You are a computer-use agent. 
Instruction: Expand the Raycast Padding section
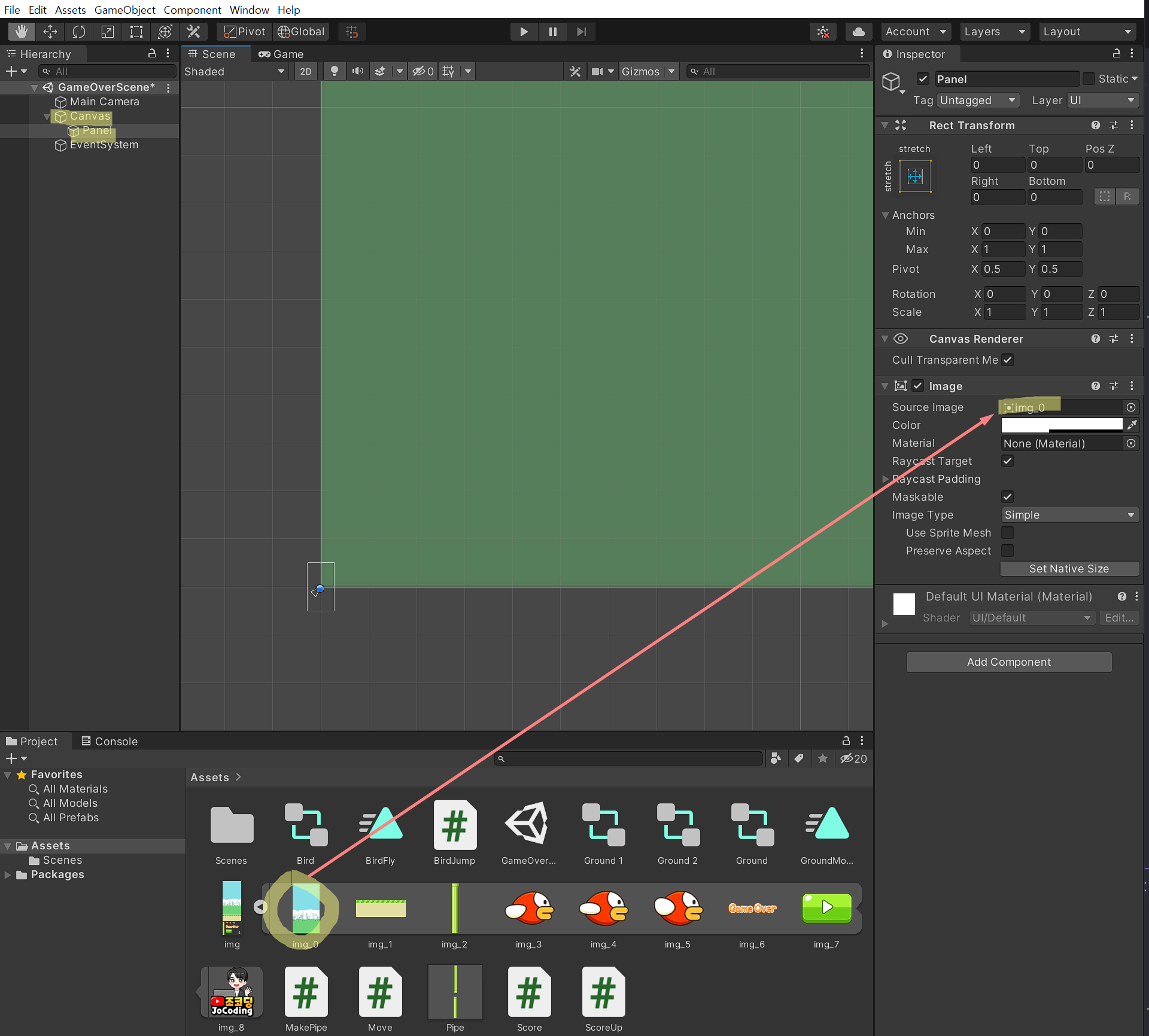click(886, 479)
